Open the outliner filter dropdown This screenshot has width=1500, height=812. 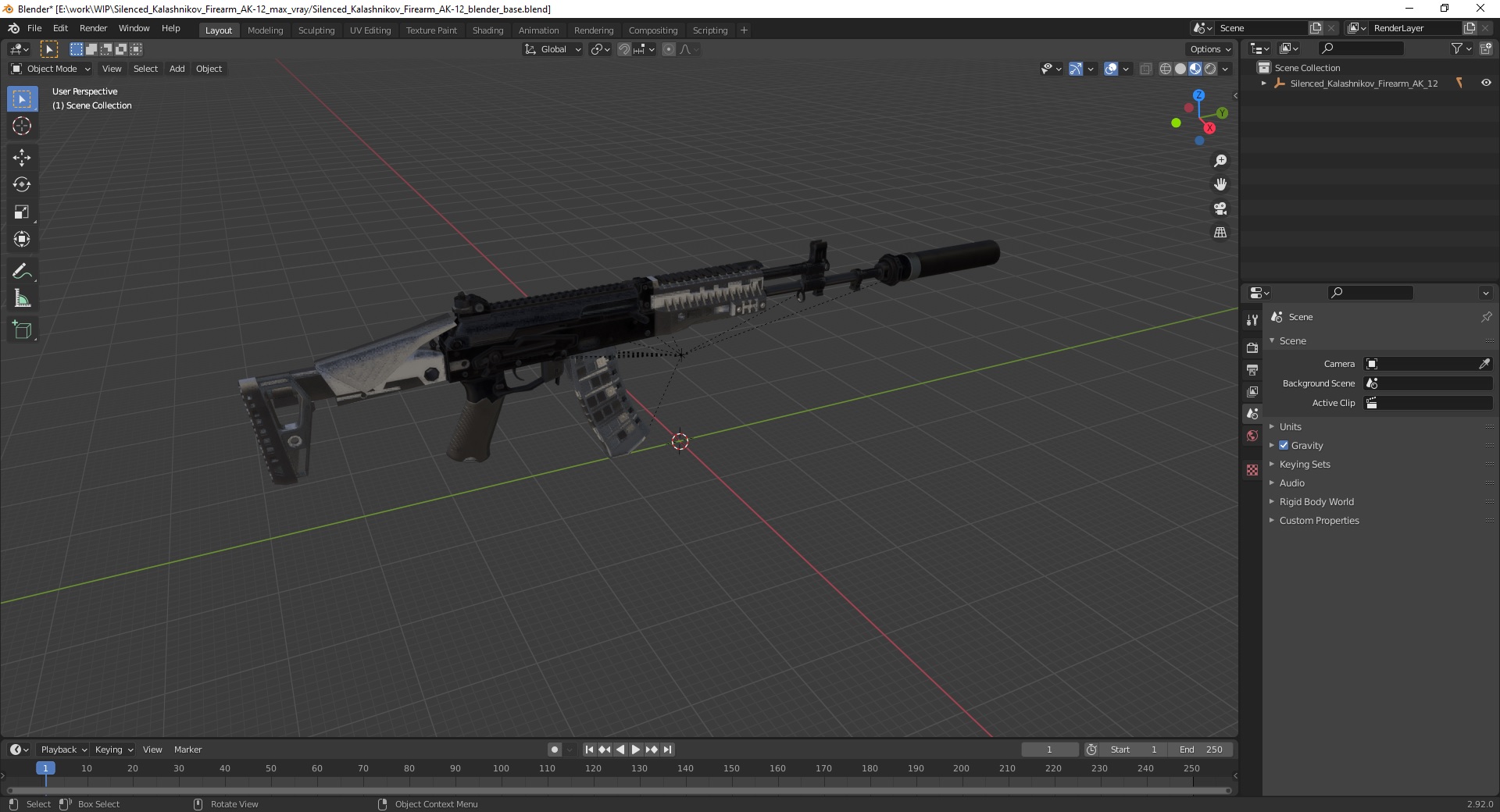[1461, 48]
